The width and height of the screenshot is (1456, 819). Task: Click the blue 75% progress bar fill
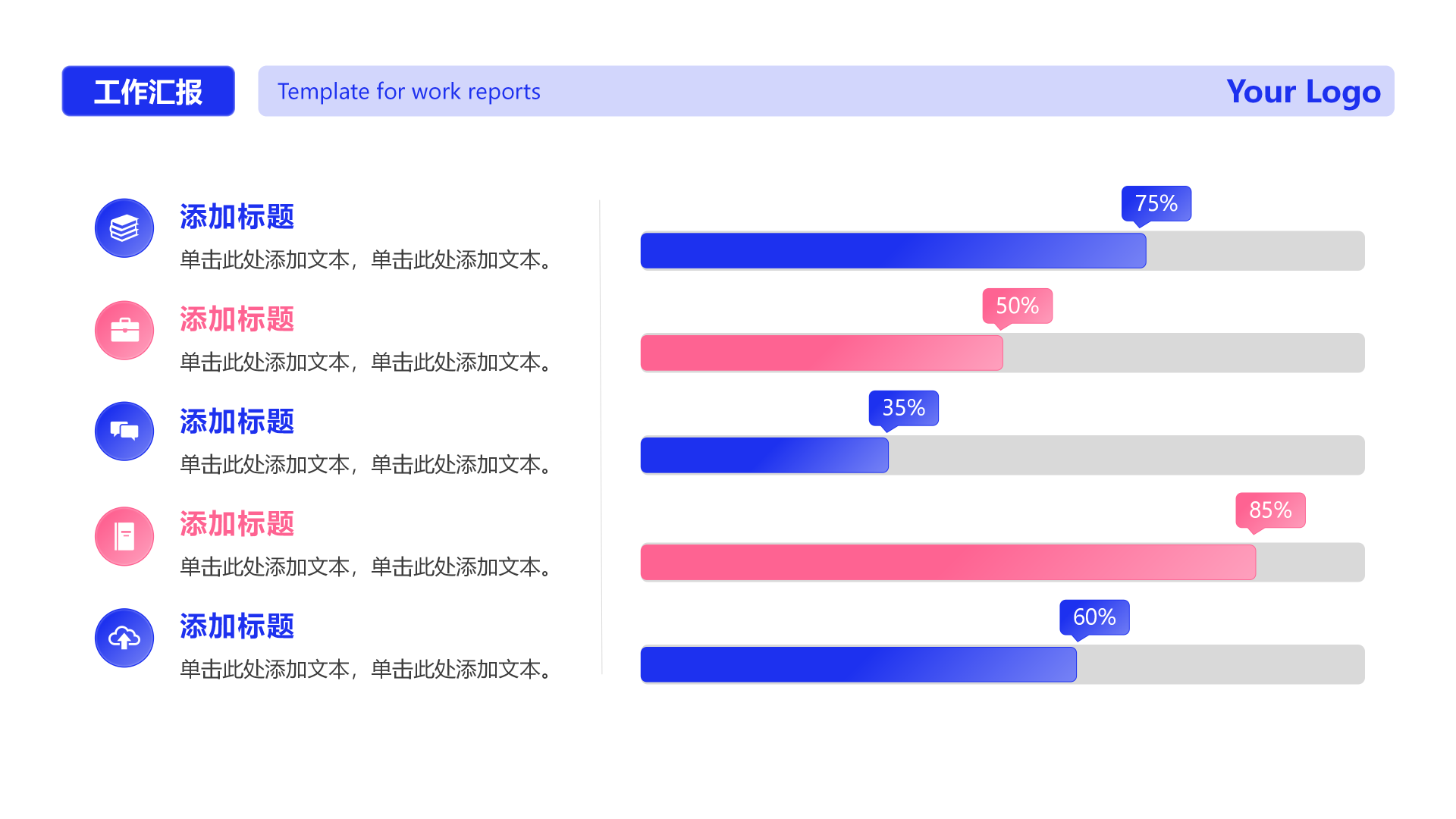click(x=893, y=251)
